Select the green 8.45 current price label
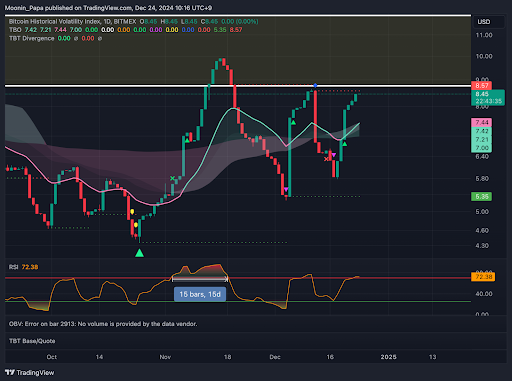 coord(488,97)
